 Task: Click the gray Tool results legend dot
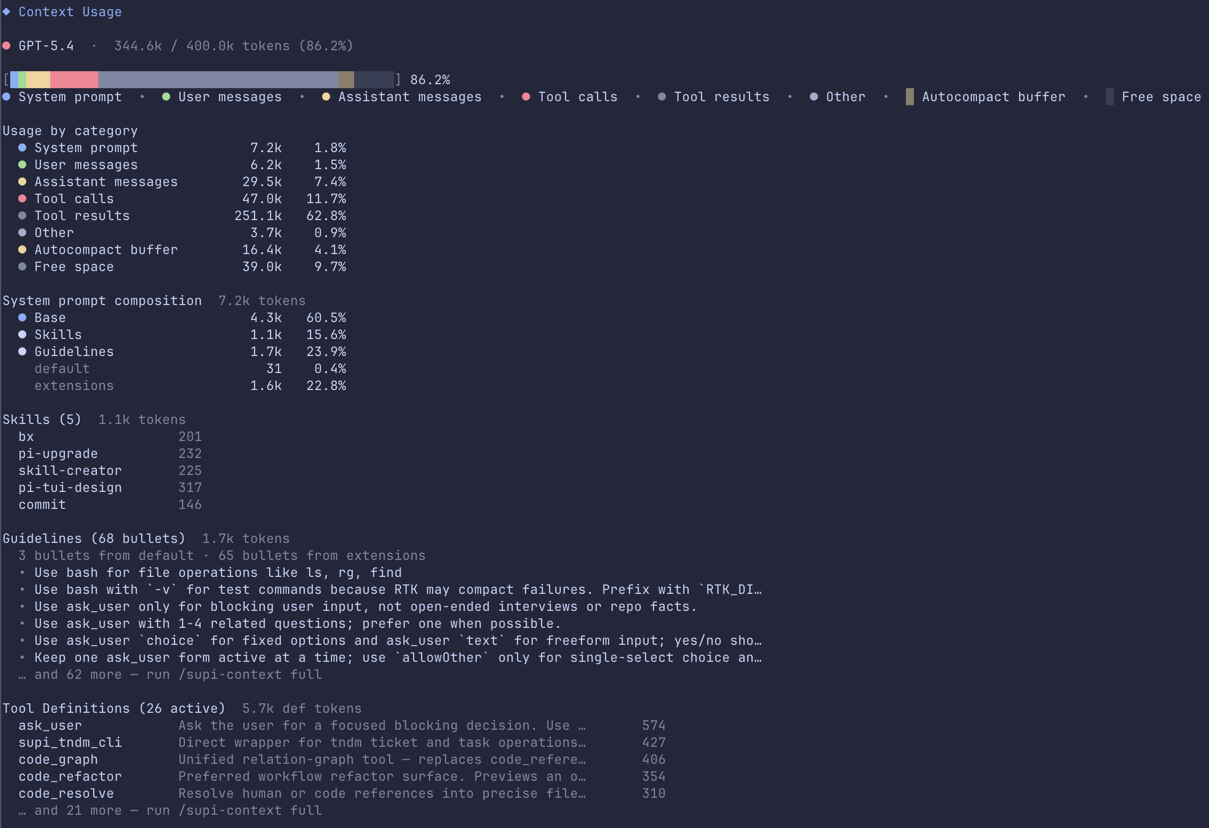[x=662, y=97]
